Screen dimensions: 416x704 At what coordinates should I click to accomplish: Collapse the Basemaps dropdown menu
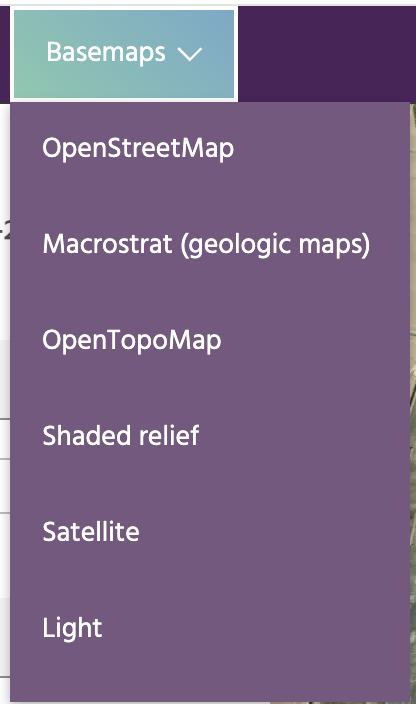pyautogui.click(x=124, y=54)
